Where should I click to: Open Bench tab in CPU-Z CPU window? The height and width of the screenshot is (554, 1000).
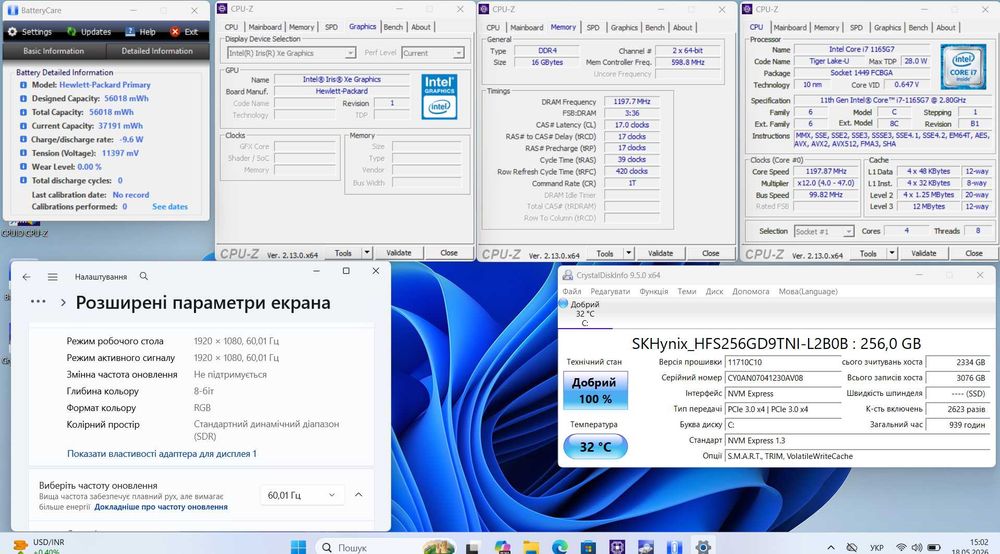[x=918, y=27]
